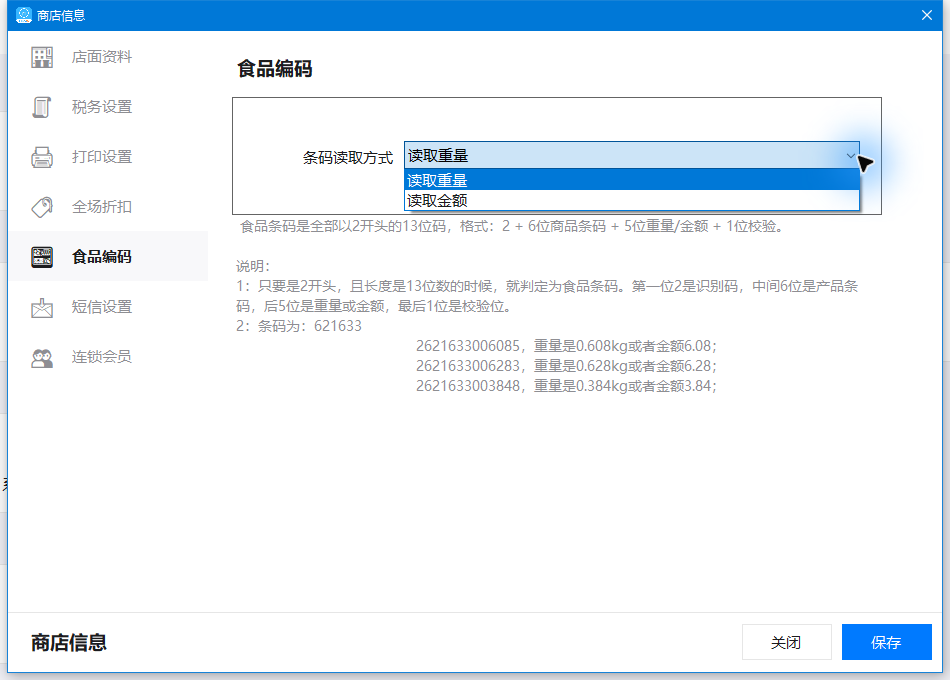Click the 条码读取方式 label
The image size is (950, 680).
348,158
